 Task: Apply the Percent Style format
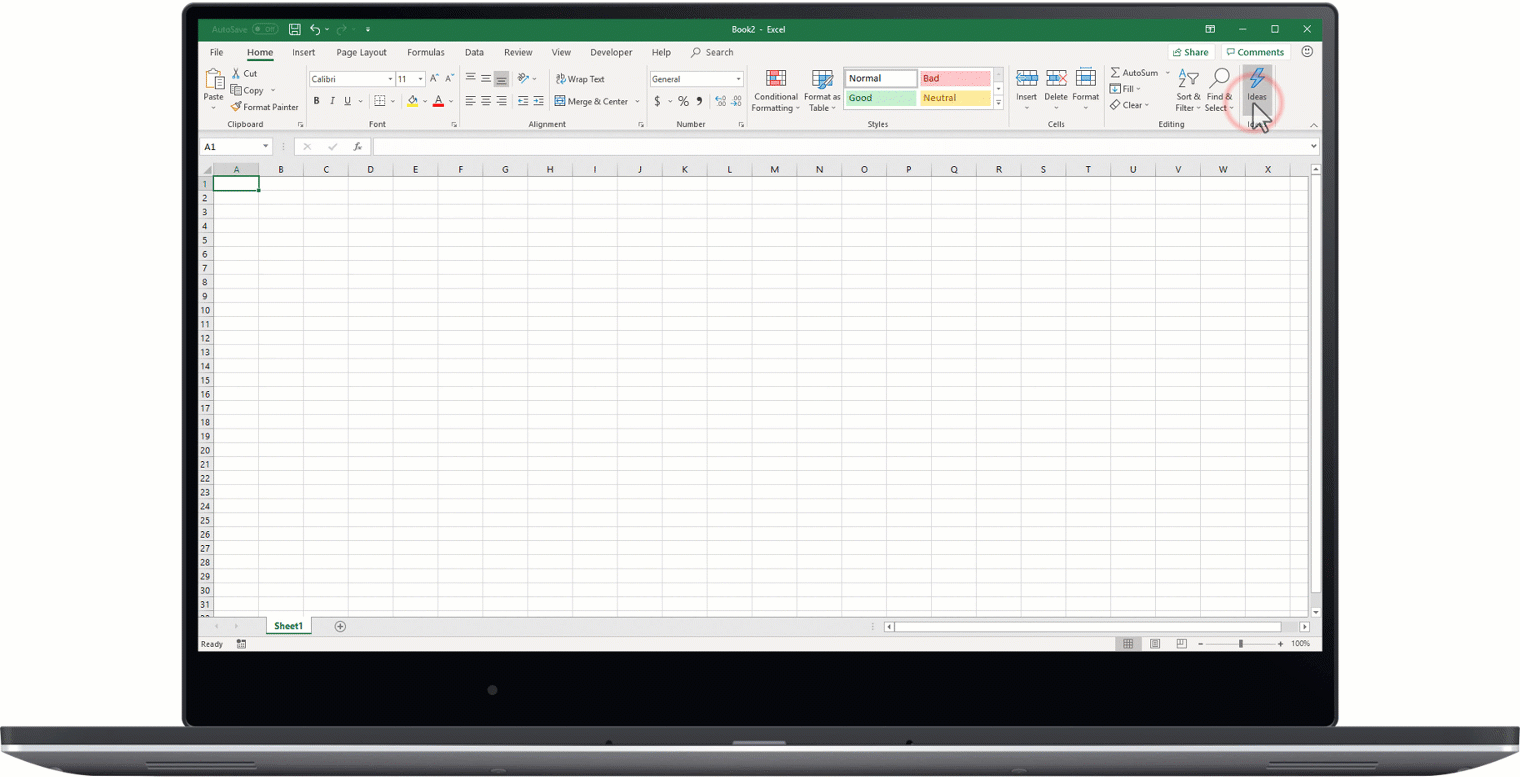coord(683,101)
